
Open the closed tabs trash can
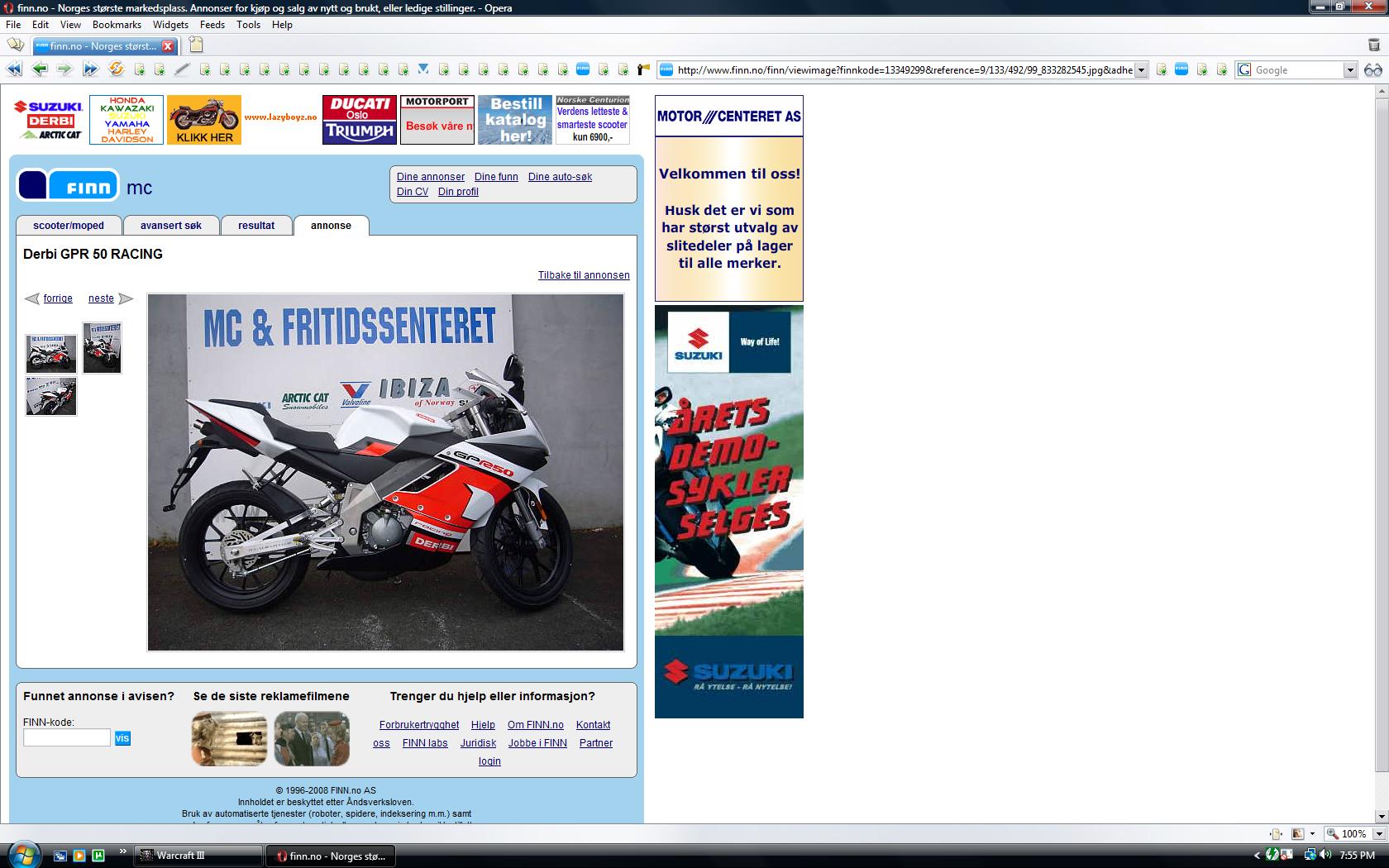point(1374,45)
